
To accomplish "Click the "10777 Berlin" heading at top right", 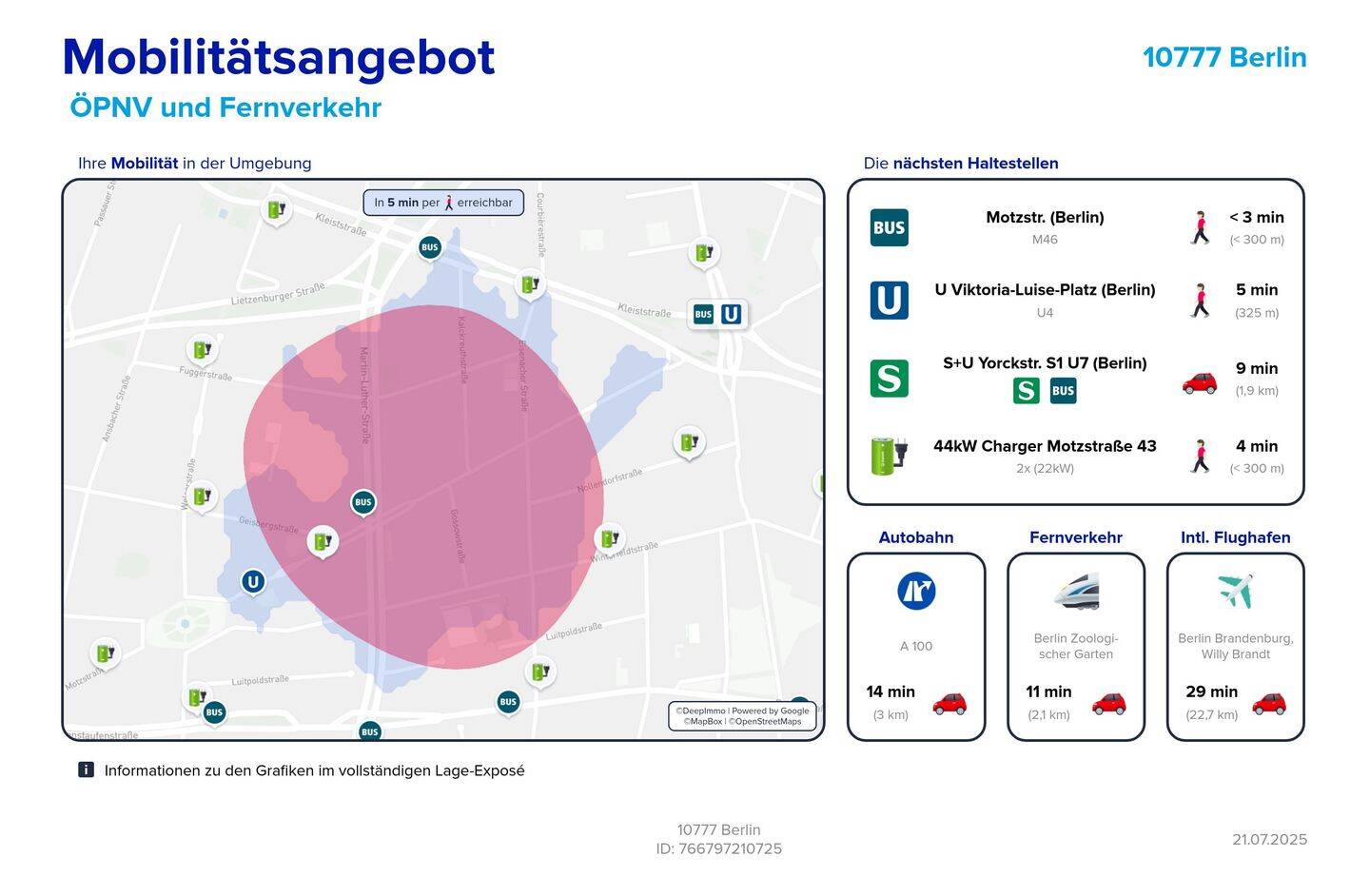I will click(x=1223, y=57).
